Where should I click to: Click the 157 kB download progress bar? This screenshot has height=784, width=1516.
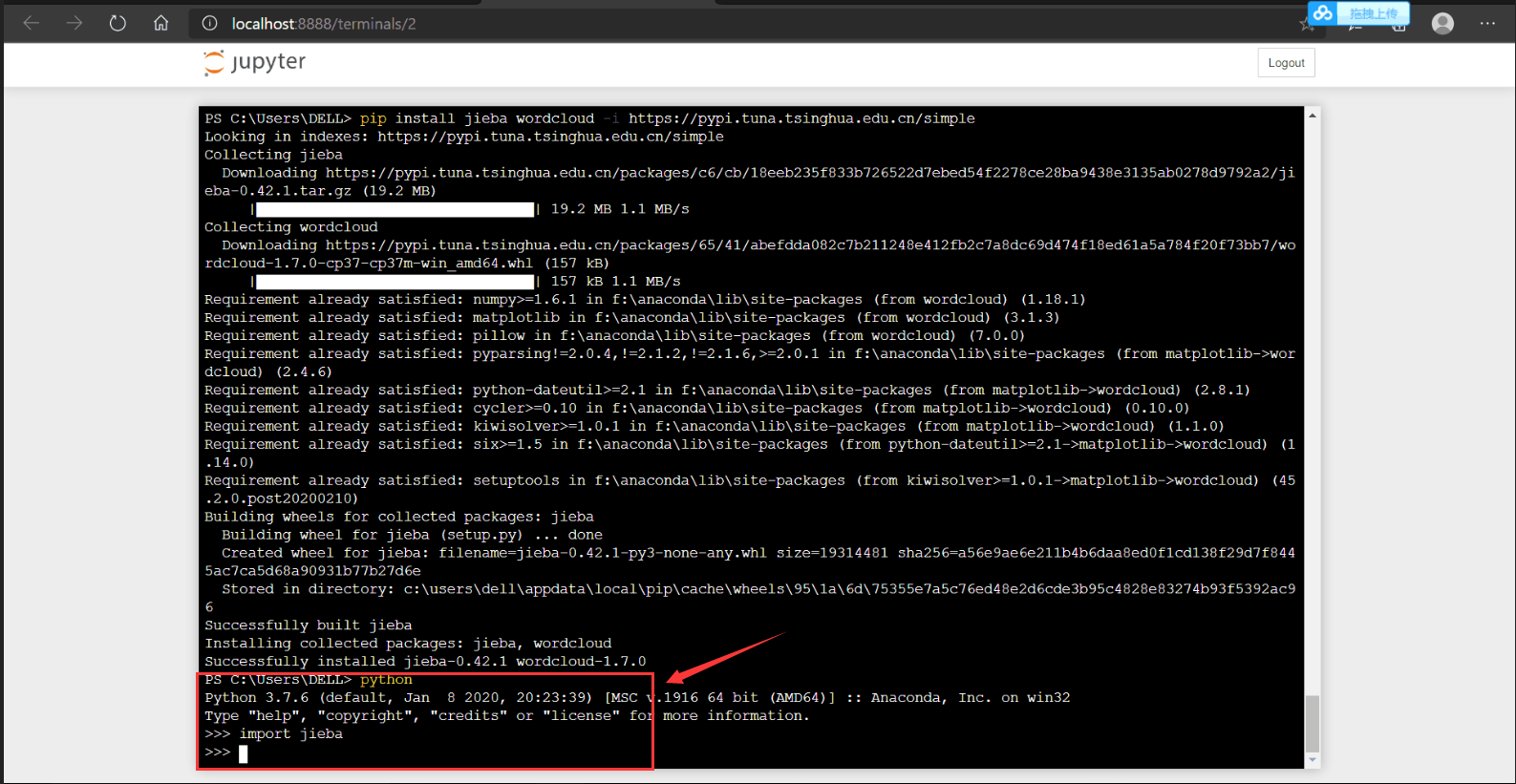pyautogui.click(x=395, y=282)
